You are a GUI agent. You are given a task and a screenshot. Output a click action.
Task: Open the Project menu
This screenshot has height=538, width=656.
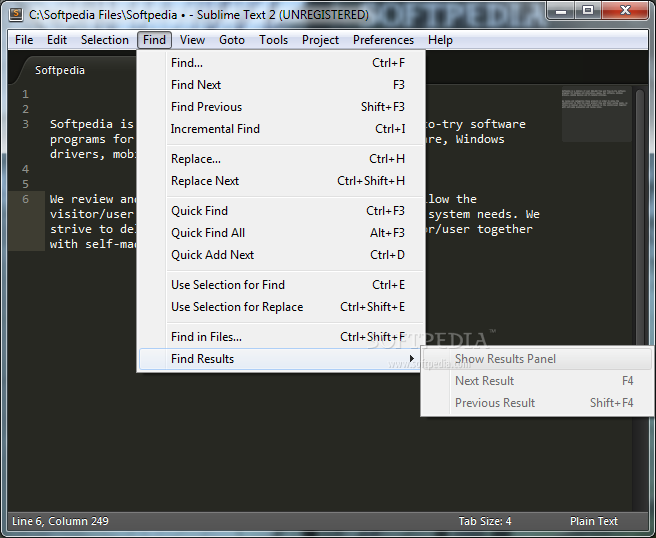320,40
